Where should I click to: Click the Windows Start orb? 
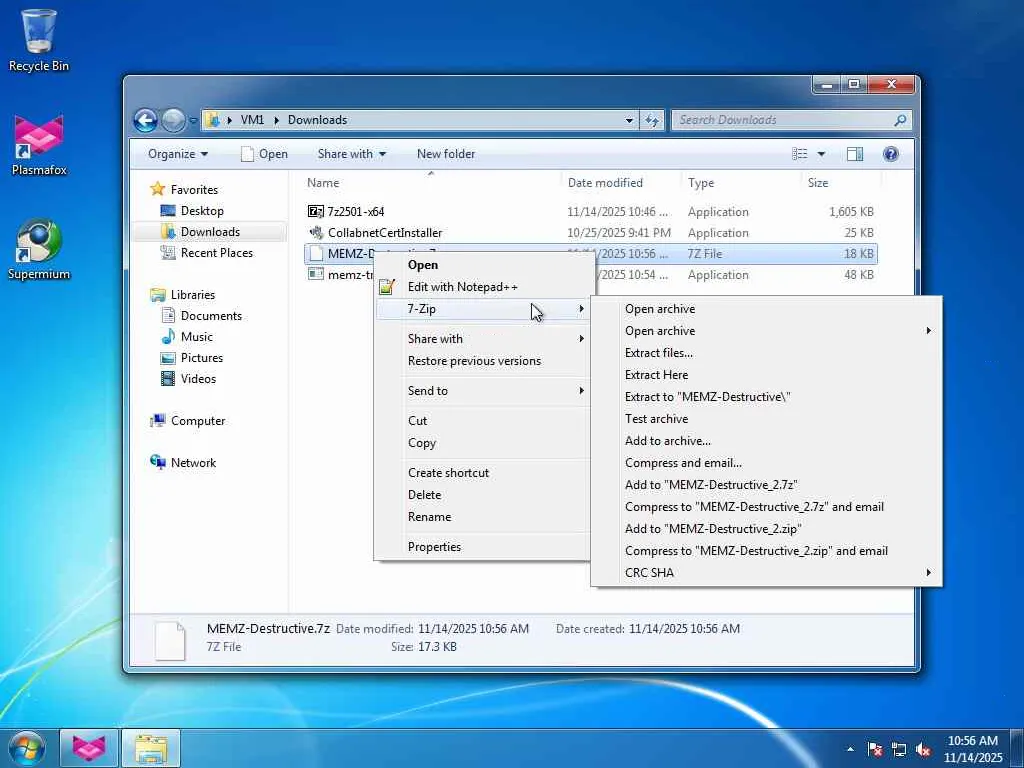(x=27, y=748)
